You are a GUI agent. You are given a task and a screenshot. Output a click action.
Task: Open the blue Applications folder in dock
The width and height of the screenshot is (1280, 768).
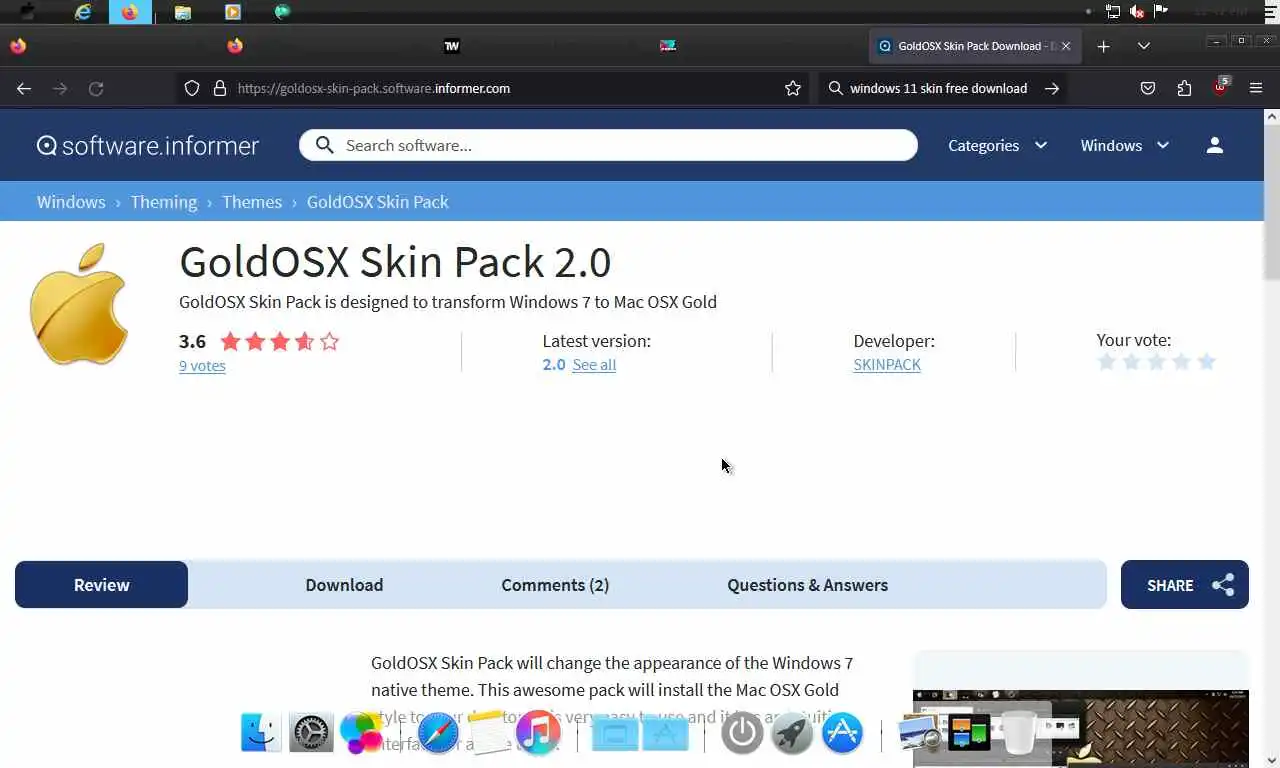pyautogui.click(x=666, y=733)
